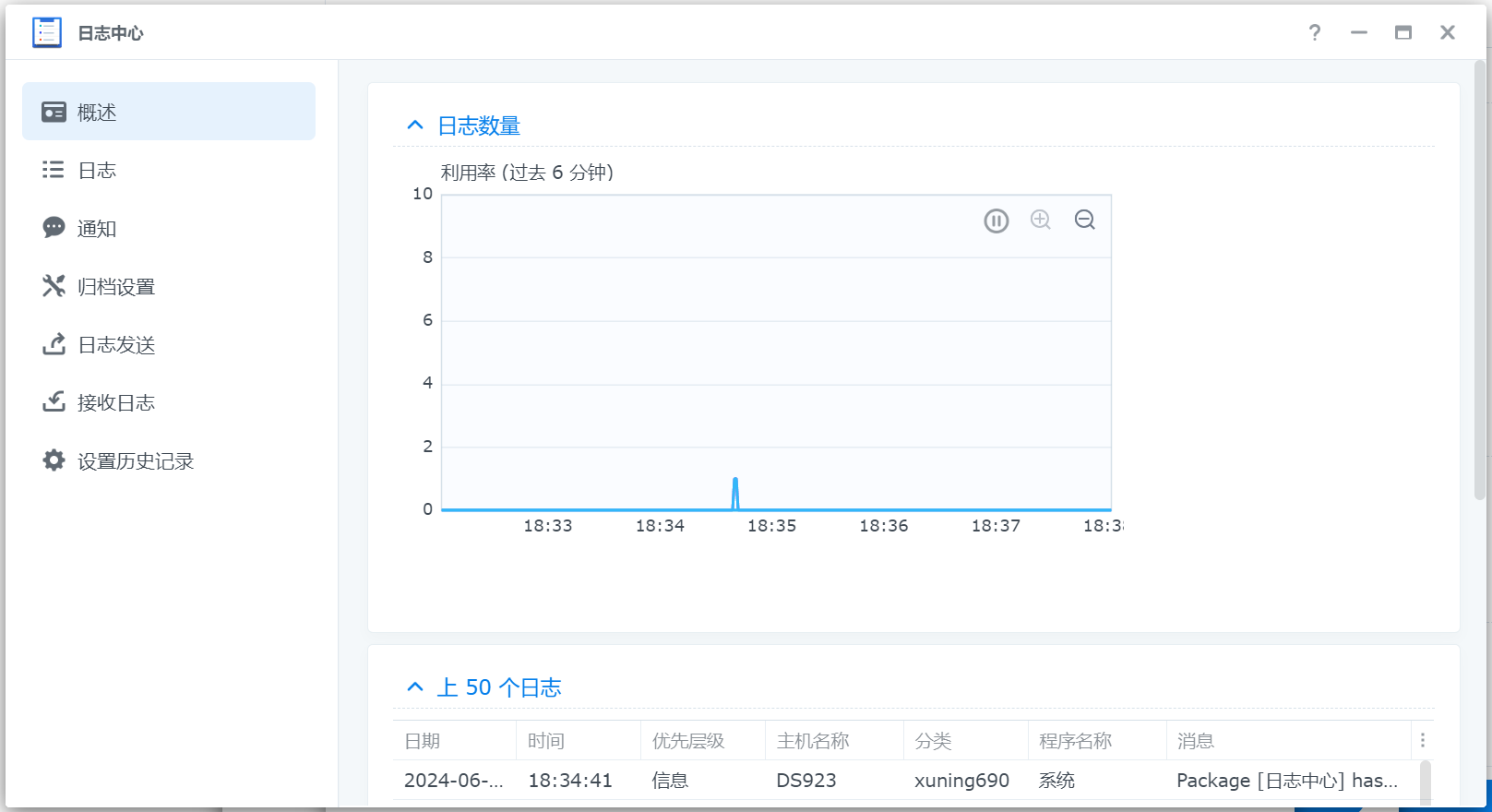Viewport: 1492px width, 812px height.
Task: Sort by 消息 column header
Action: point(1289,741)
